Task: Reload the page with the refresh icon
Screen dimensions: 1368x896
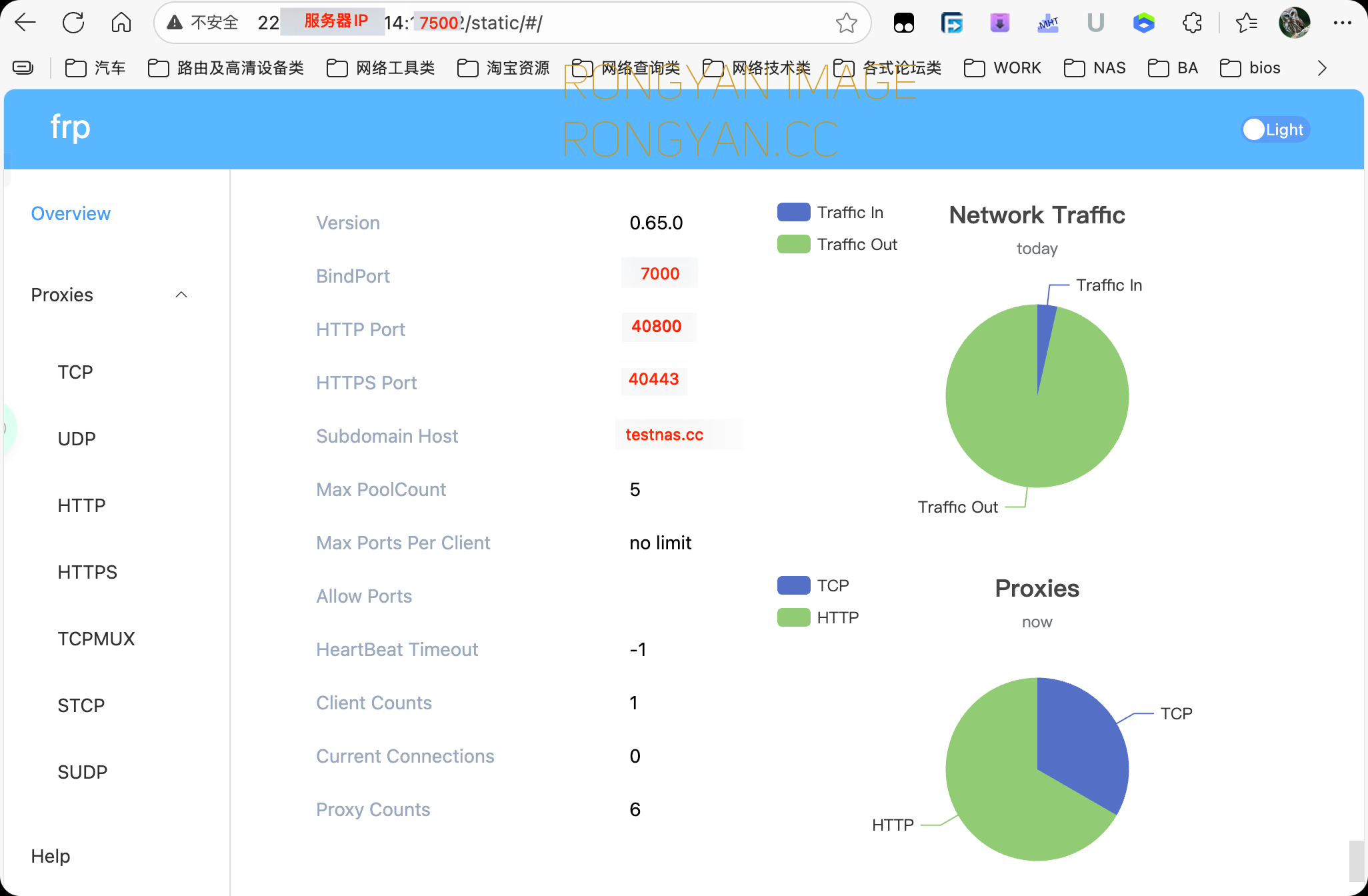Action: pyautogui.click(x=73, y=23)
